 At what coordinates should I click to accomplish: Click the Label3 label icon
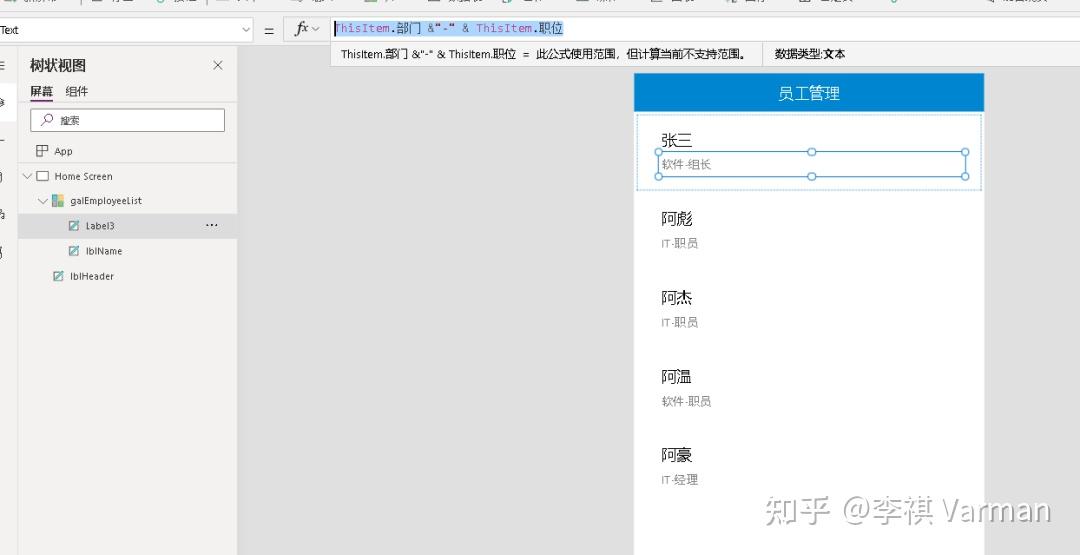[74, 226]
